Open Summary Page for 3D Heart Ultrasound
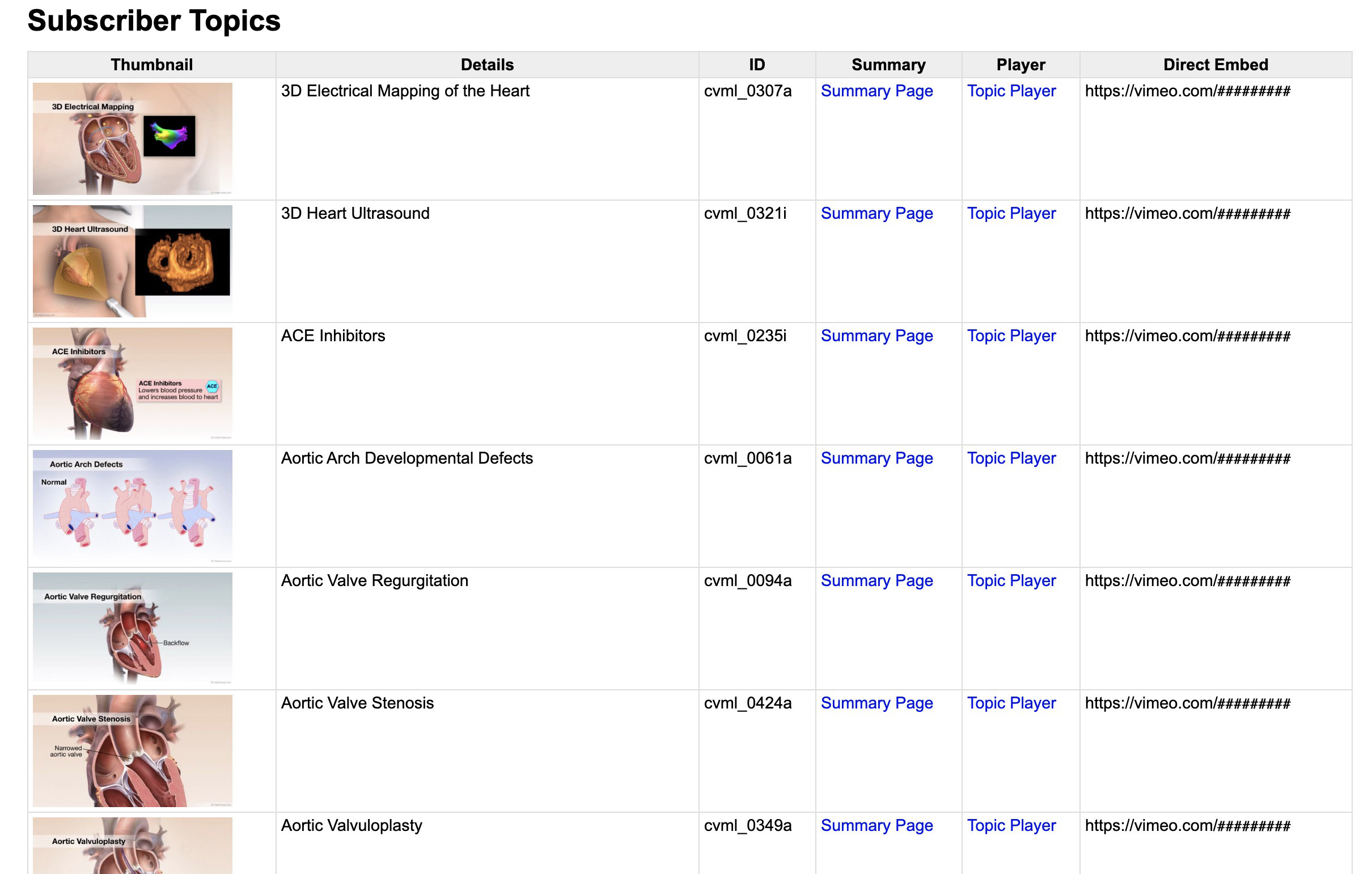 coord(876,214)
